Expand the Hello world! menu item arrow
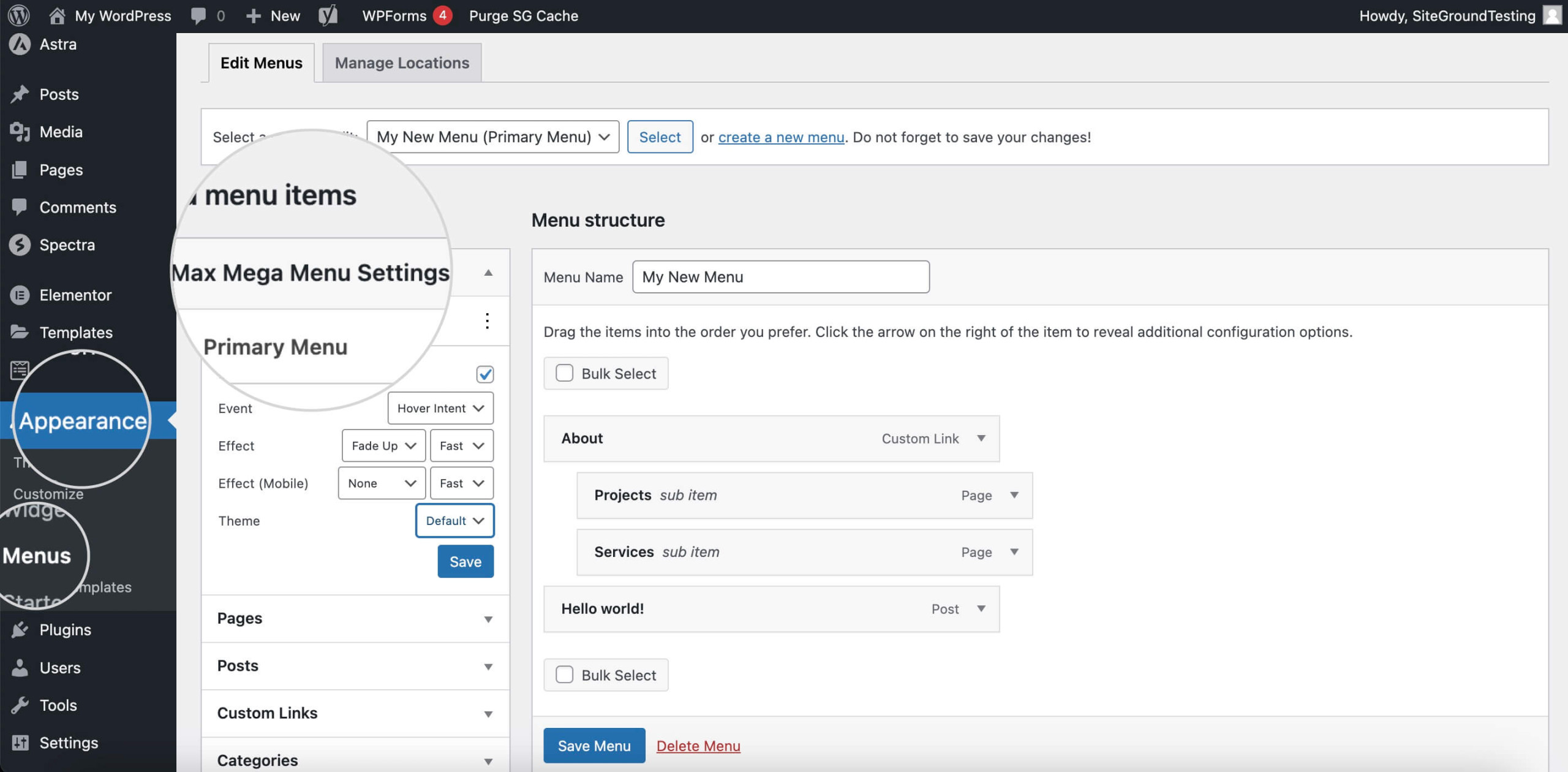Viewport: 1568px width, 772px height. pyautogui.click(x=981, y=608)
